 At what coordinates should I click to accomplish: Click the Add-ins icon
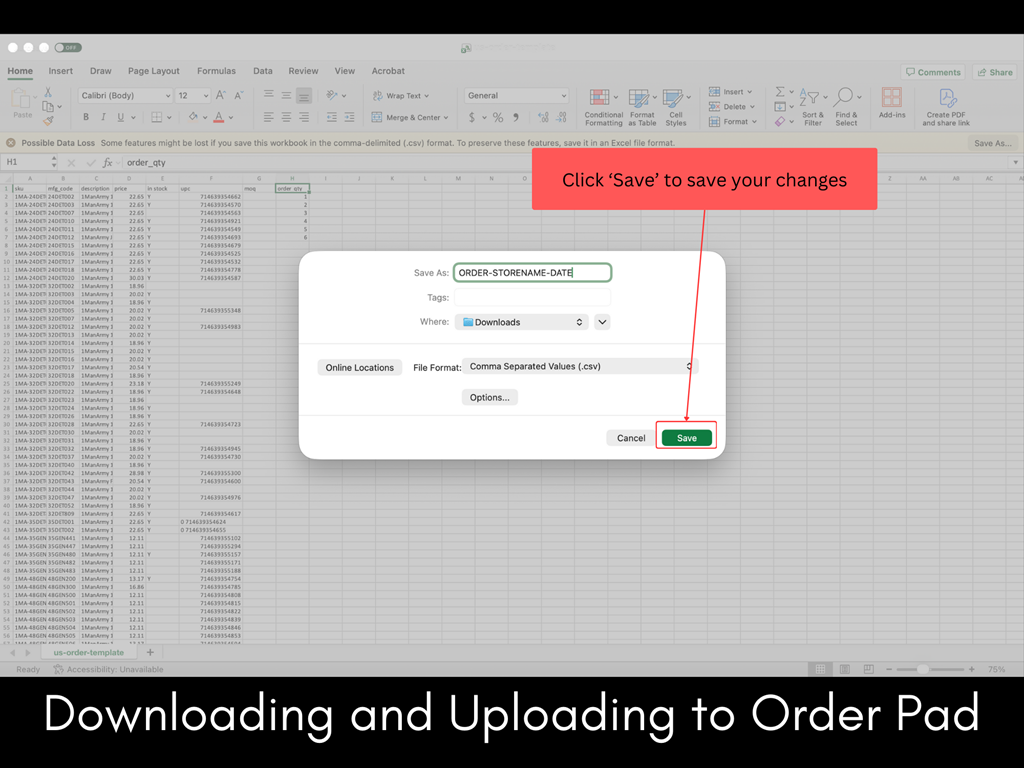point(891,98)
